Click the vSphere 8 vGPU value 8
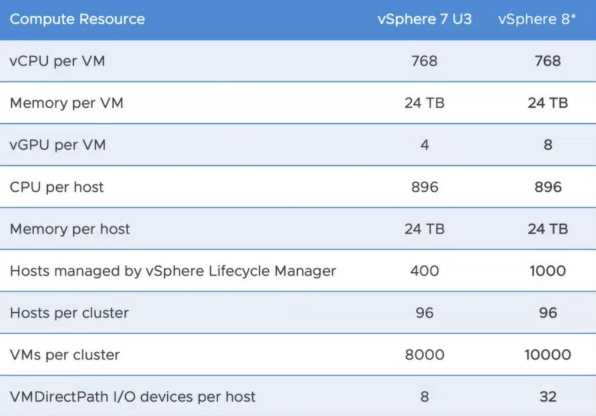The image size is (596, 416). [x=548, y=145]
